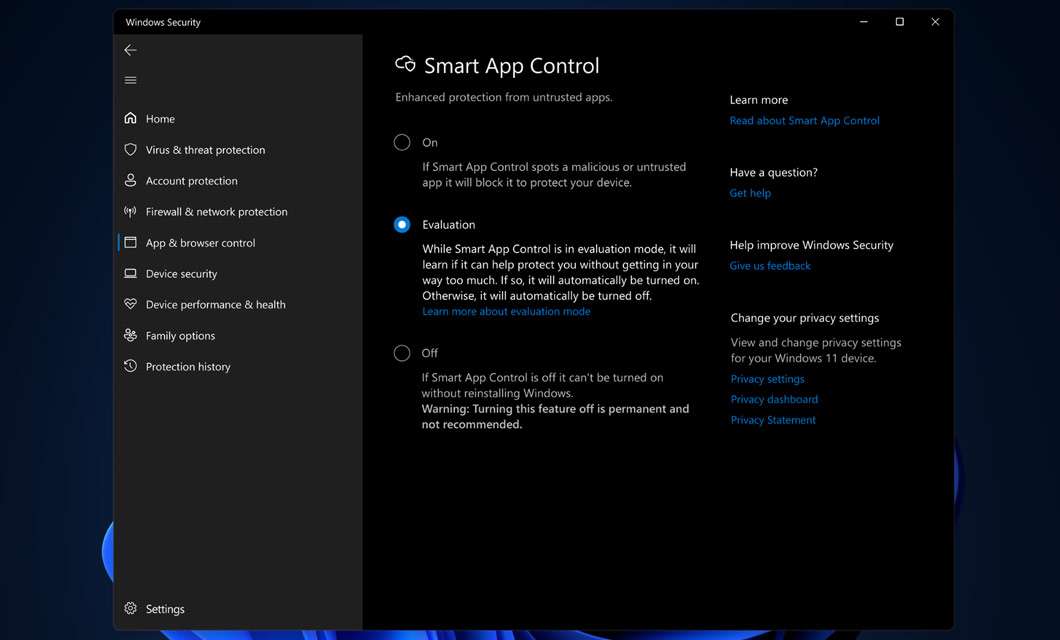This screenshot has height=640, width=1060.
Task: Click the Home icon in sidebar
Action: 131,118
